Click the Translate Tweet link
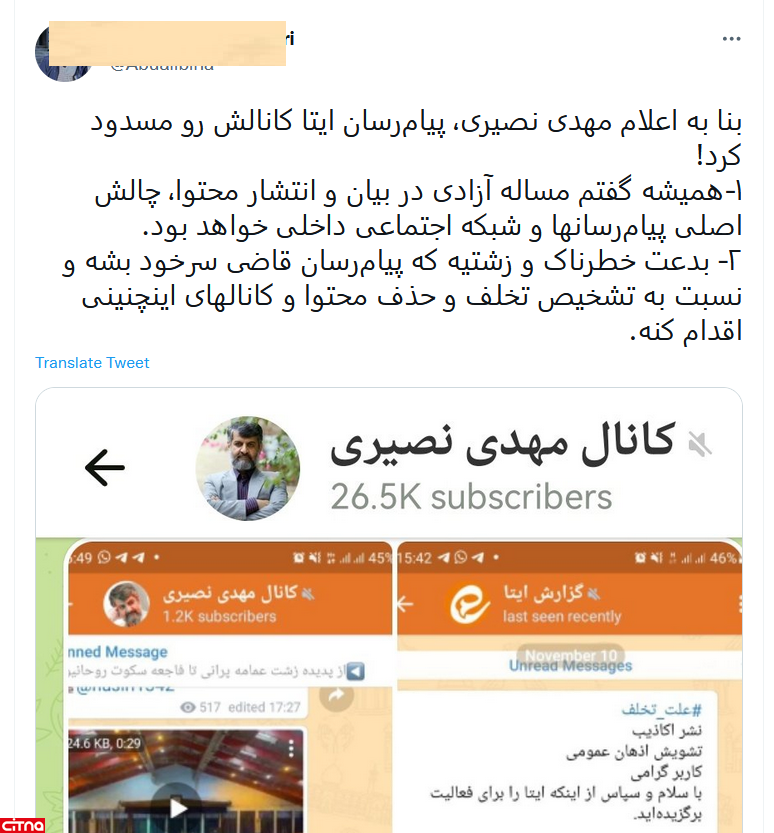The height and width of the screenshot is (833, 774). [x=92, y=363]
